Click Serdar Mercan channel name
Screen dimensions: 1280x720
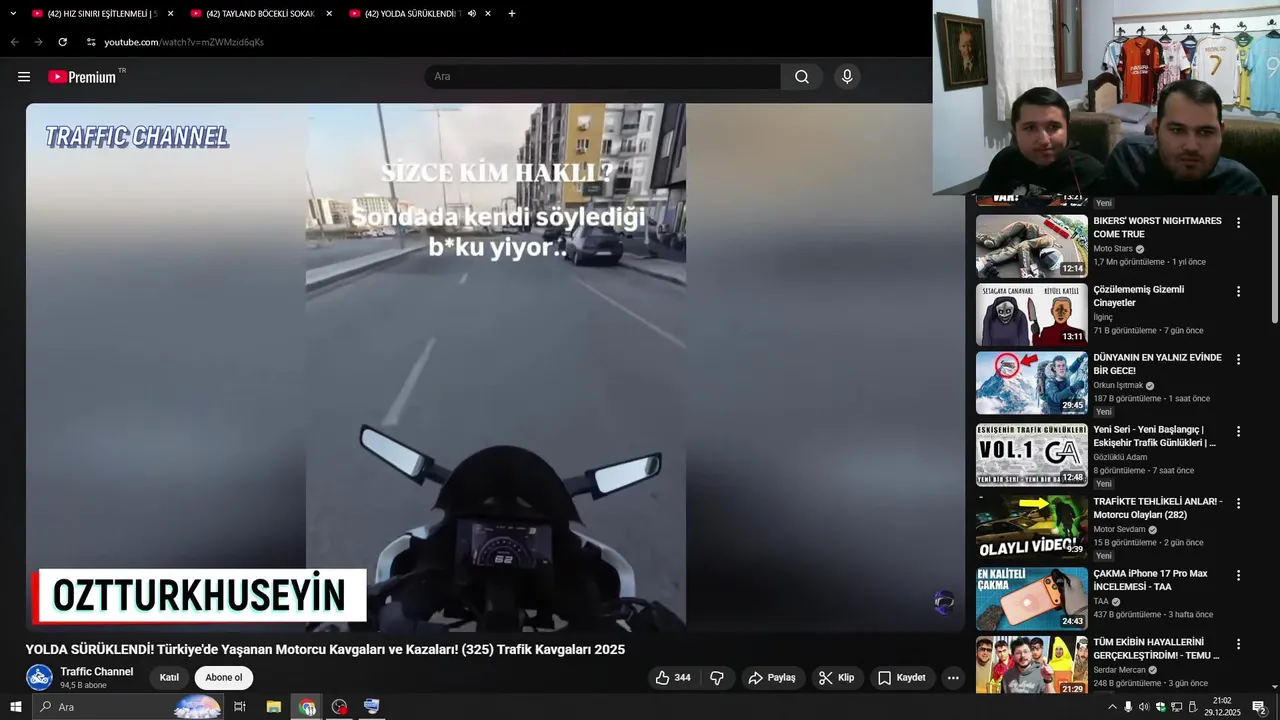(1120, 670)
